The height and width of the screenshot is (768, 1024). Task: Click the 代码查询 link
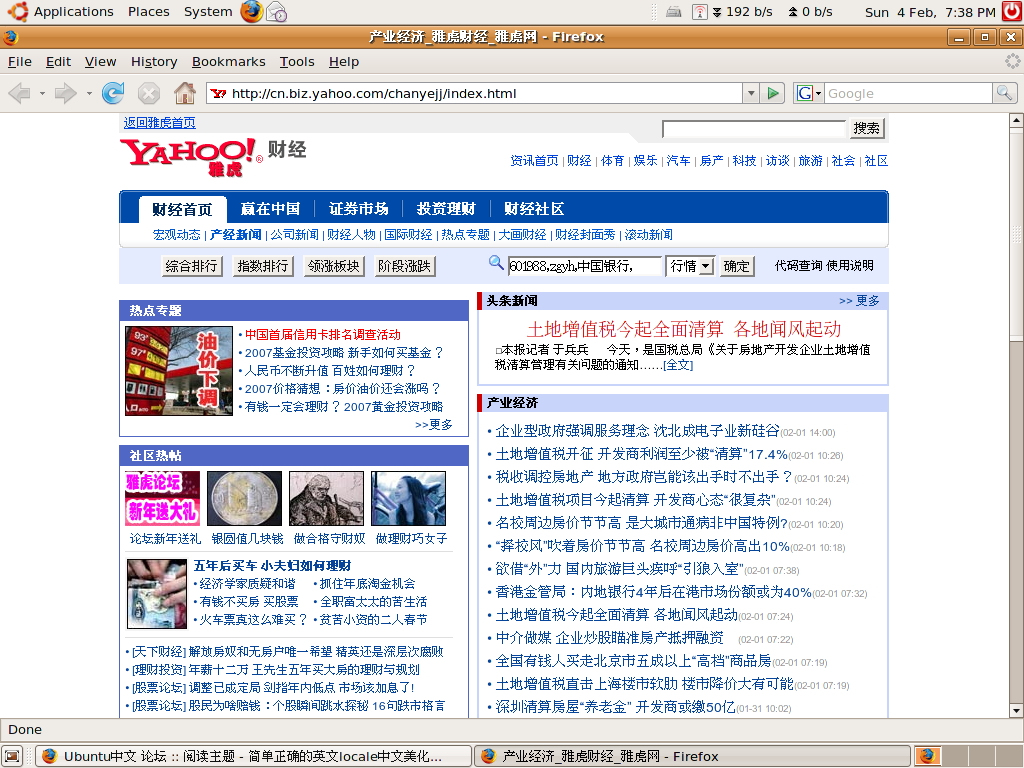(x=798, y=265)
